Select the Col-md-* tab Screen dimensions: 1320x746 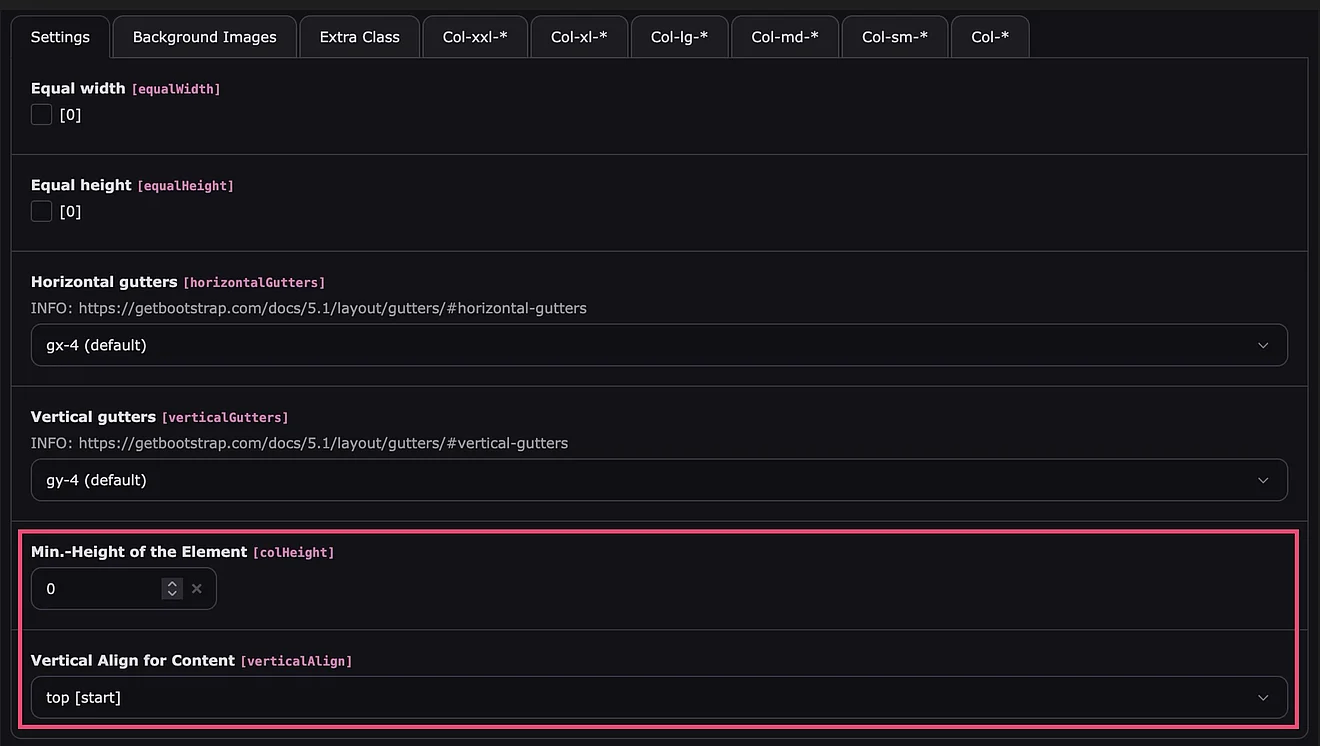[x=785, y=37]
